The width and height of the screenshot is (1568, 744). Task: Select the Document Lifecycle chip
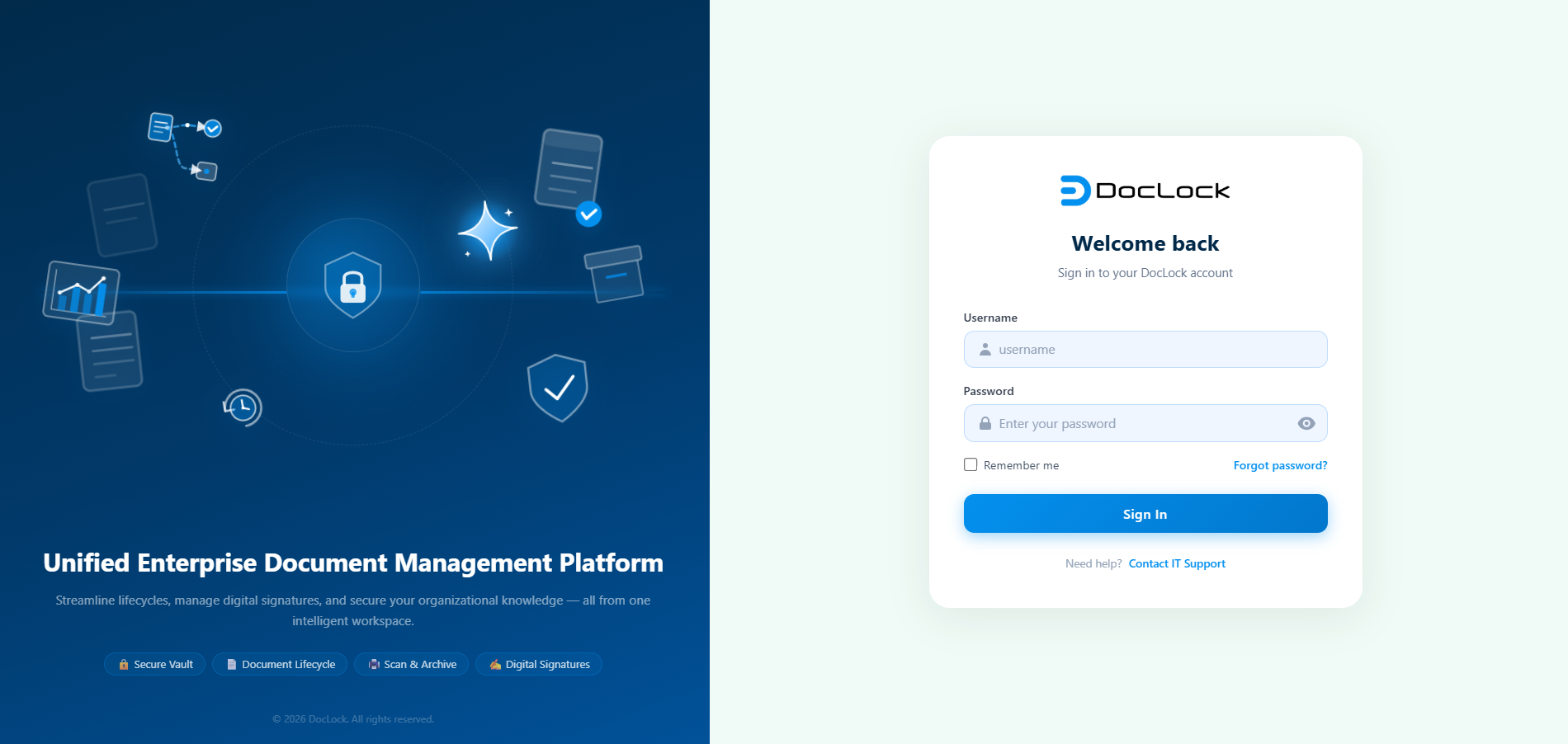280,664
